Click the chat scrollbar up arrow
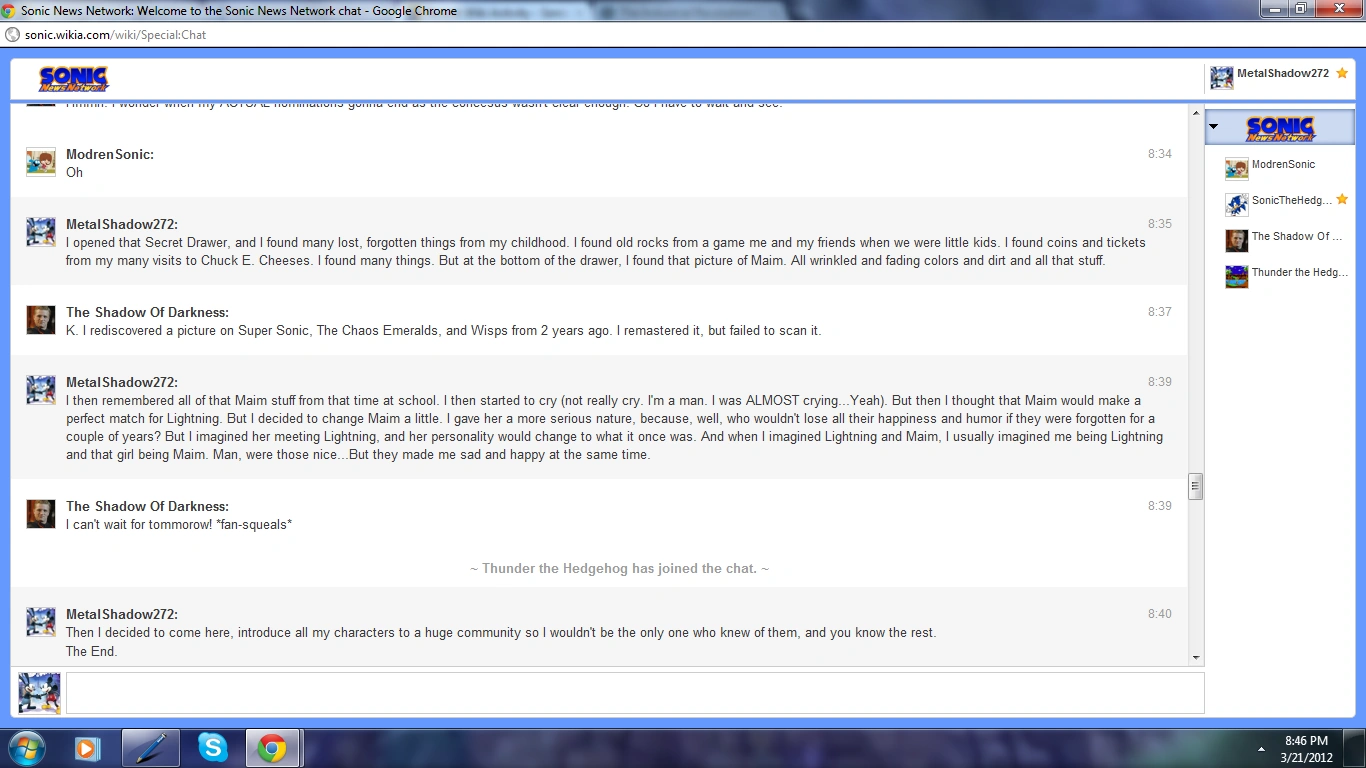The height and width of the screenshot is (768, 1366). 1195,114
